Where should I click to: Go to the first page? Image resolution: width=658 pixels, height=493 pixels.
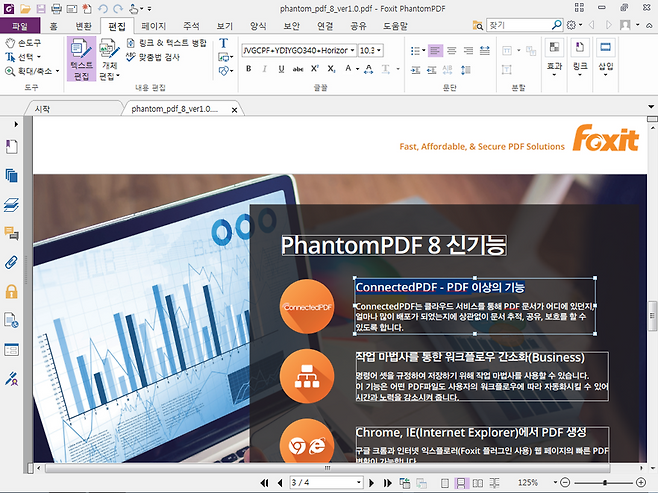click(264, 483)
